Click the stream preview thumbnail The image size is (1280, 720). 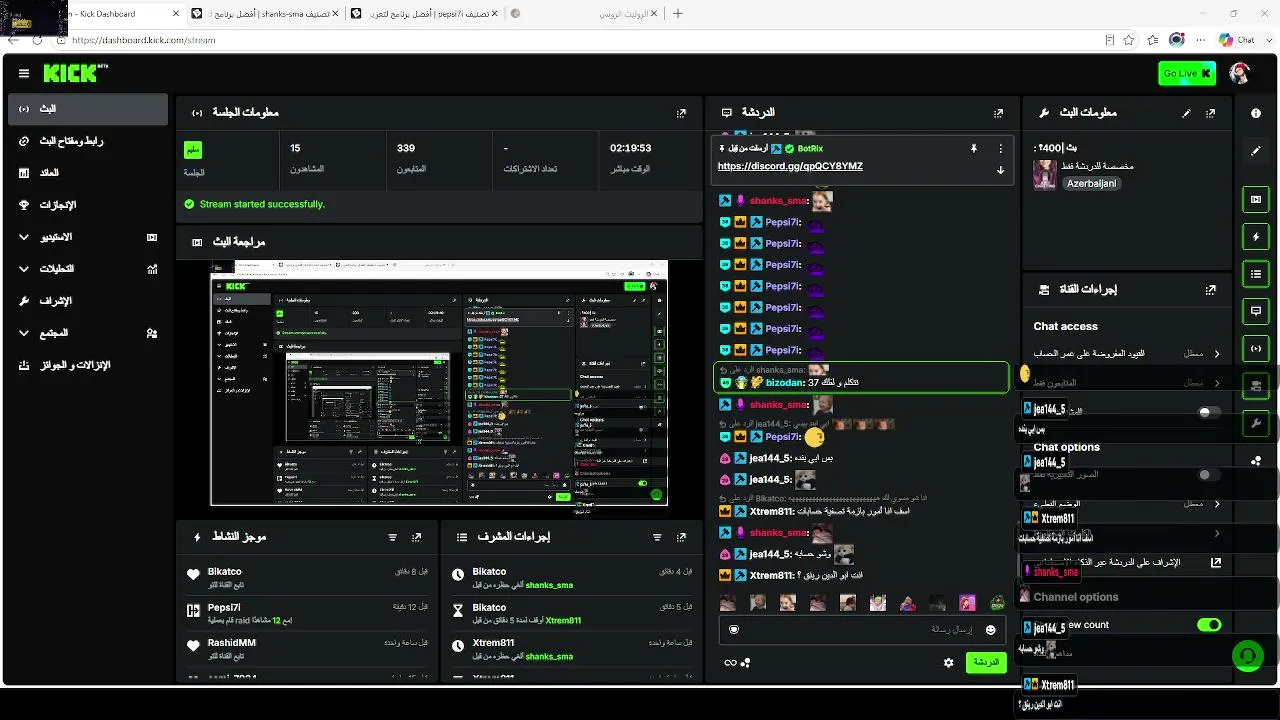coord(439,383)
